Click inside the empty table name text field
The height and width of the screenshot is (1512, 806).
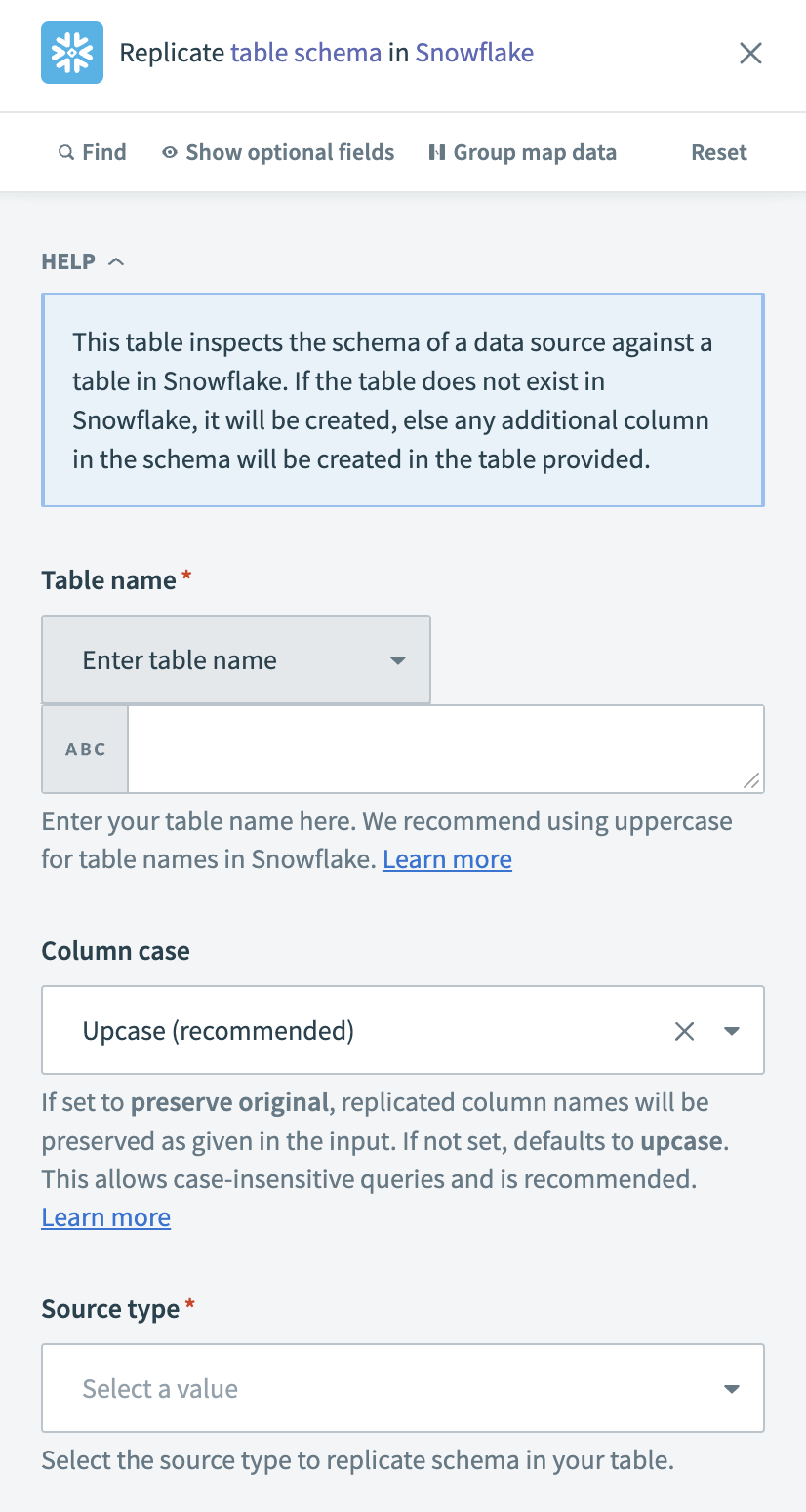(445, 749)
